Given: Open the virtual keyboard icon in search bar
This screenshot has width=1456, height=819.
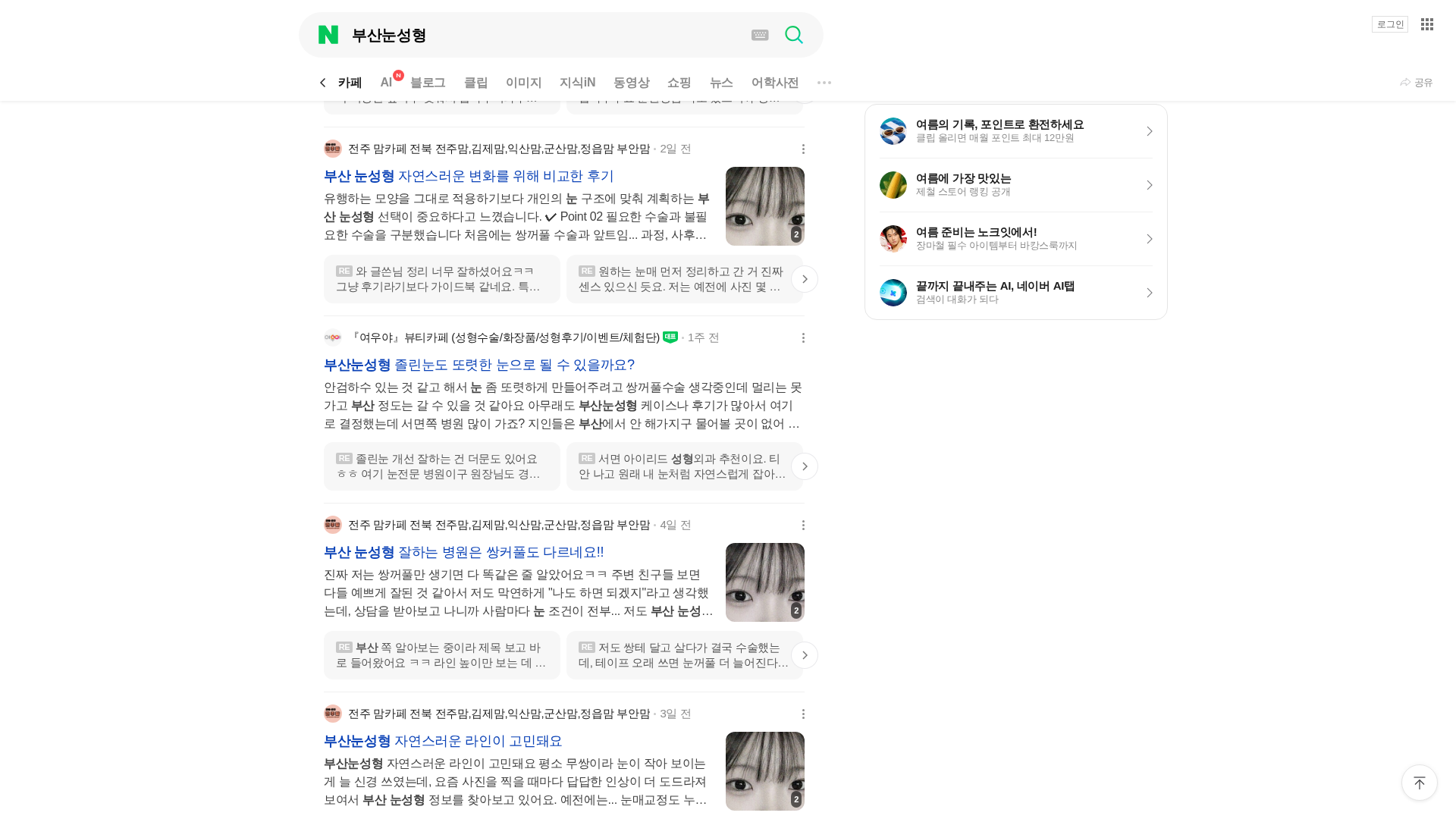Looking at the screenshot, I should point(760,35).
